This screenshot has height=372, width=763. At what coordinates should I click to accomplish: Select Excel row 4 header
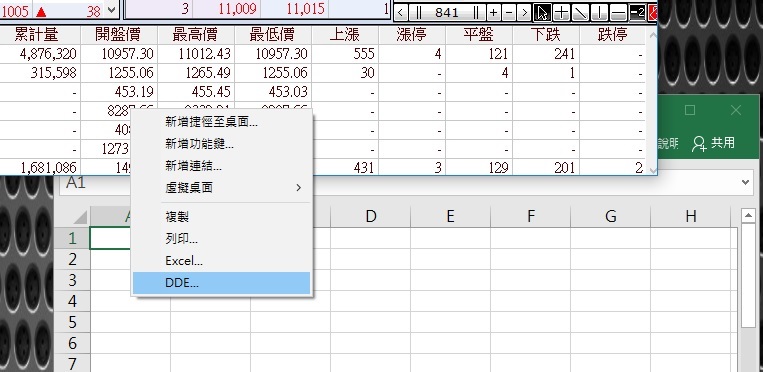tap(72, 301)
